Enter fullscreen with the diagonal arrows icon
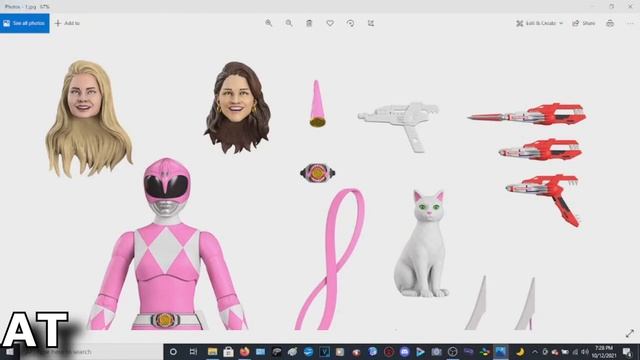Viewport: 640px width, 360px height. [x=630, y=333]
